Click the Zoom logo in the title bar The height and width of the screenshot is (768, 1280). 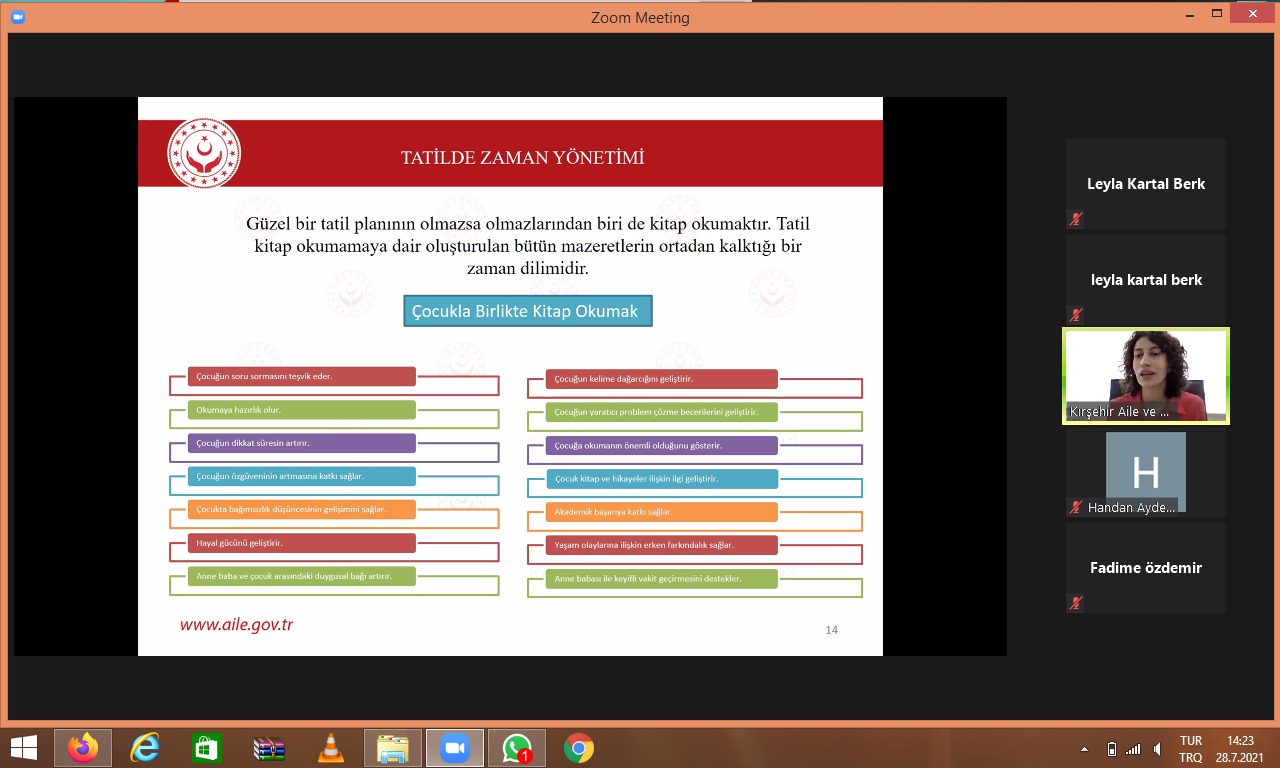click(x=17, y=17)
